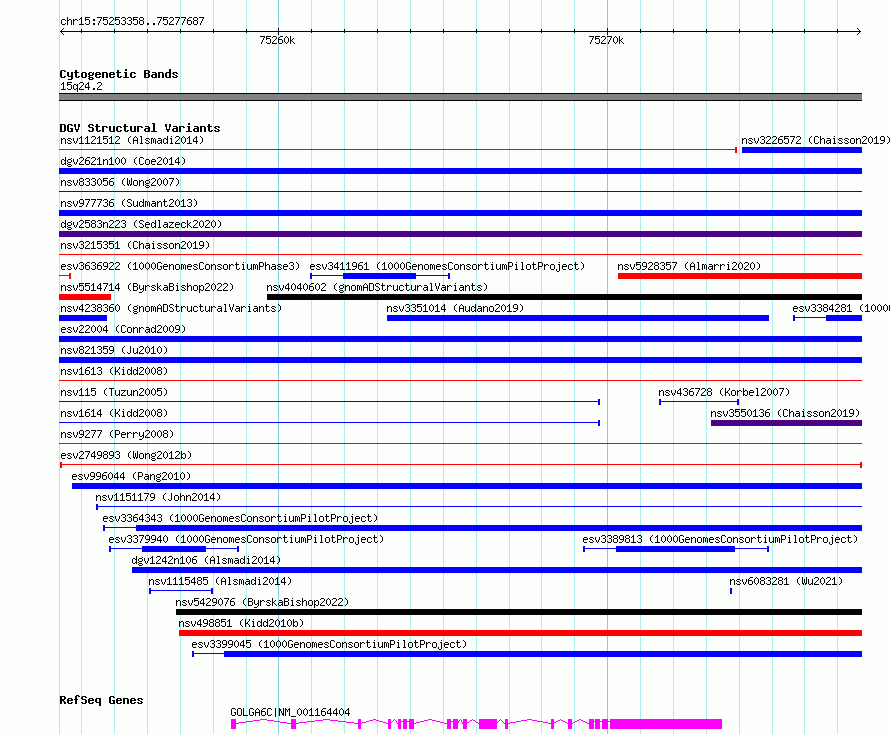Click the esv3384281 variant label

[841, 308]
